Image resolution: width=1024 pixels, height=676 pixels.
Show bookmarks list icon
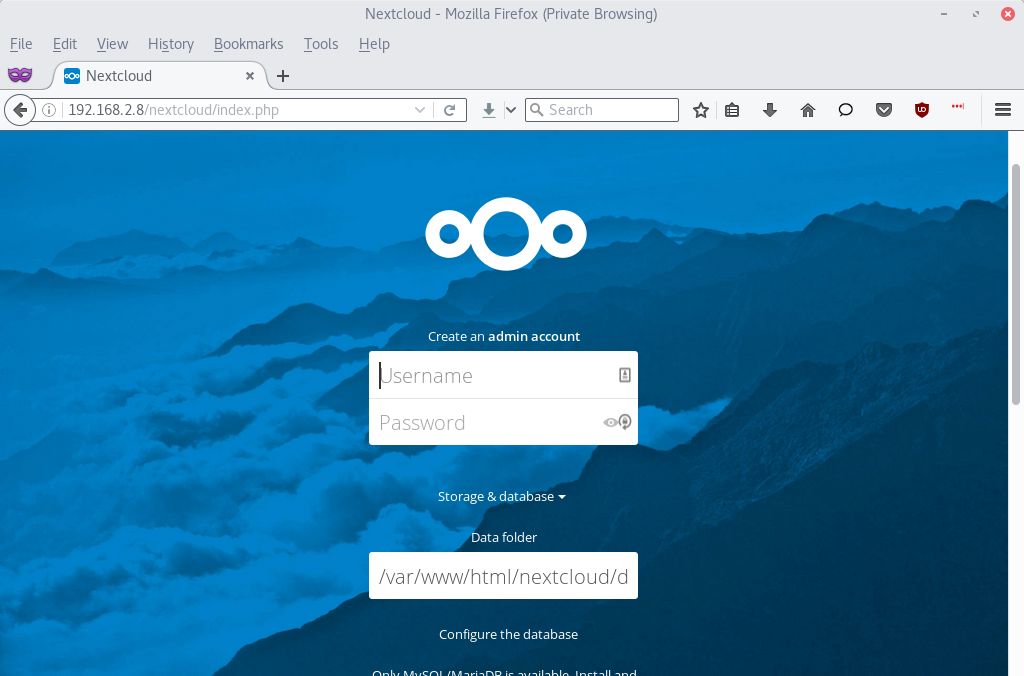[732, 110]
